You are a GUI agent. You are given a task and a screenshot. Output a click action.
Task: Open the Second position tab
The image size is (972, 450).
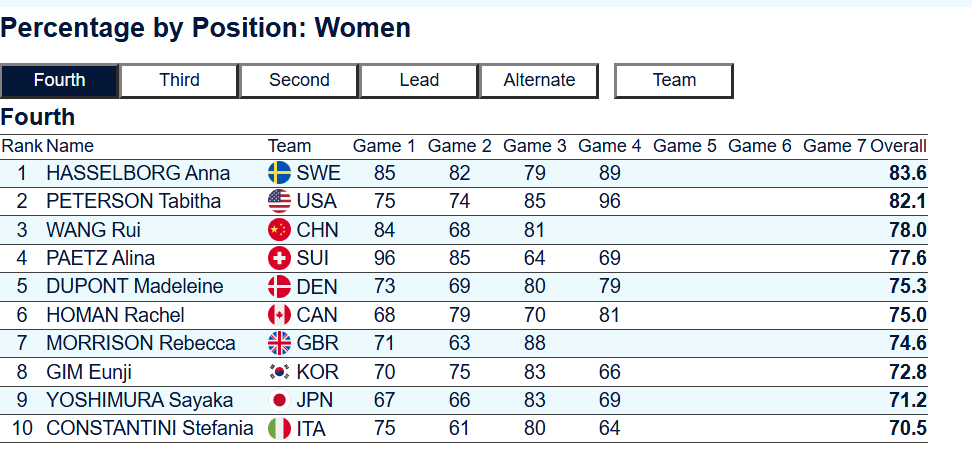pos(299,80)
